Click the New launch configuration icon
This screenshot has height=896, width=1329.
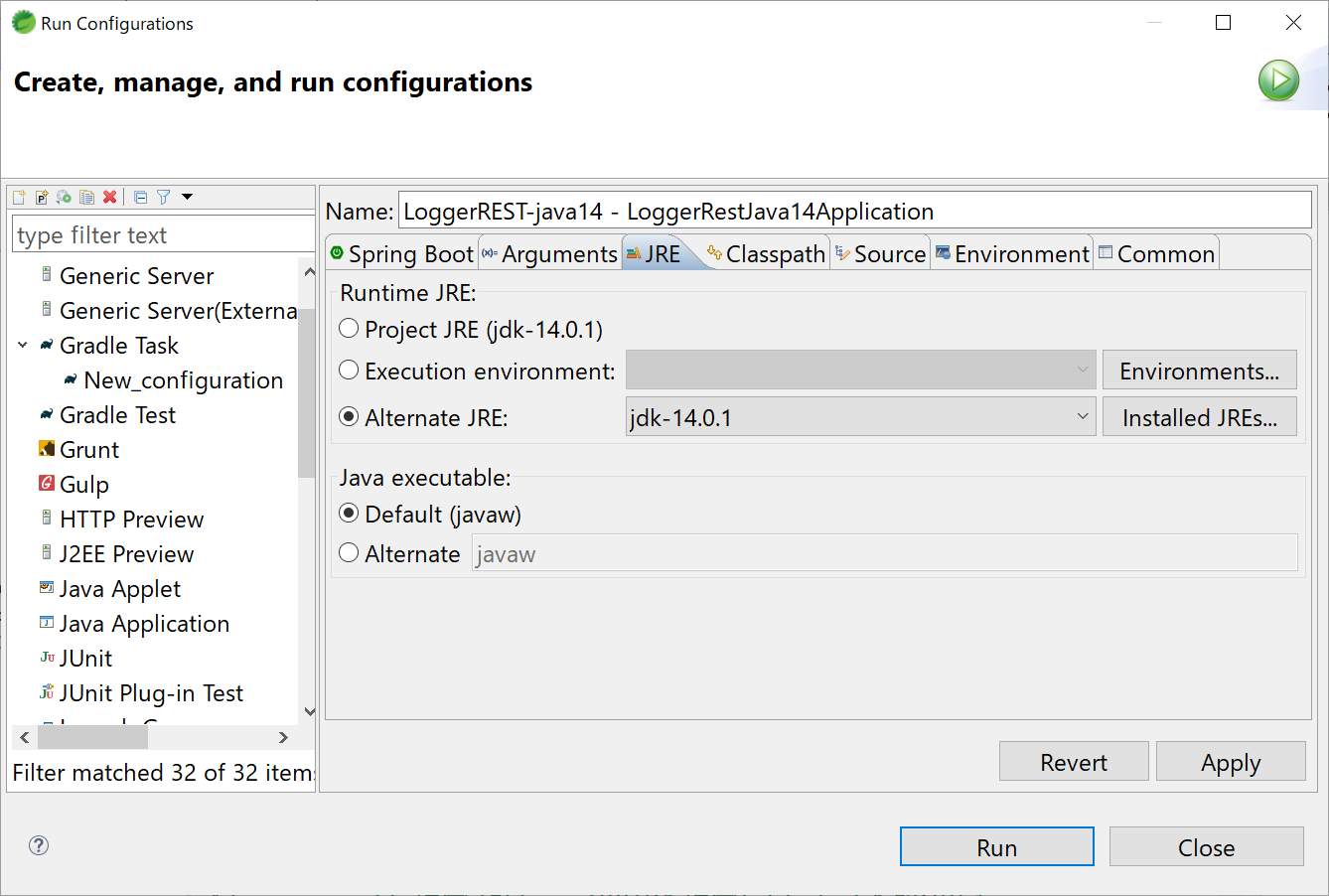[x=19, y=197]
